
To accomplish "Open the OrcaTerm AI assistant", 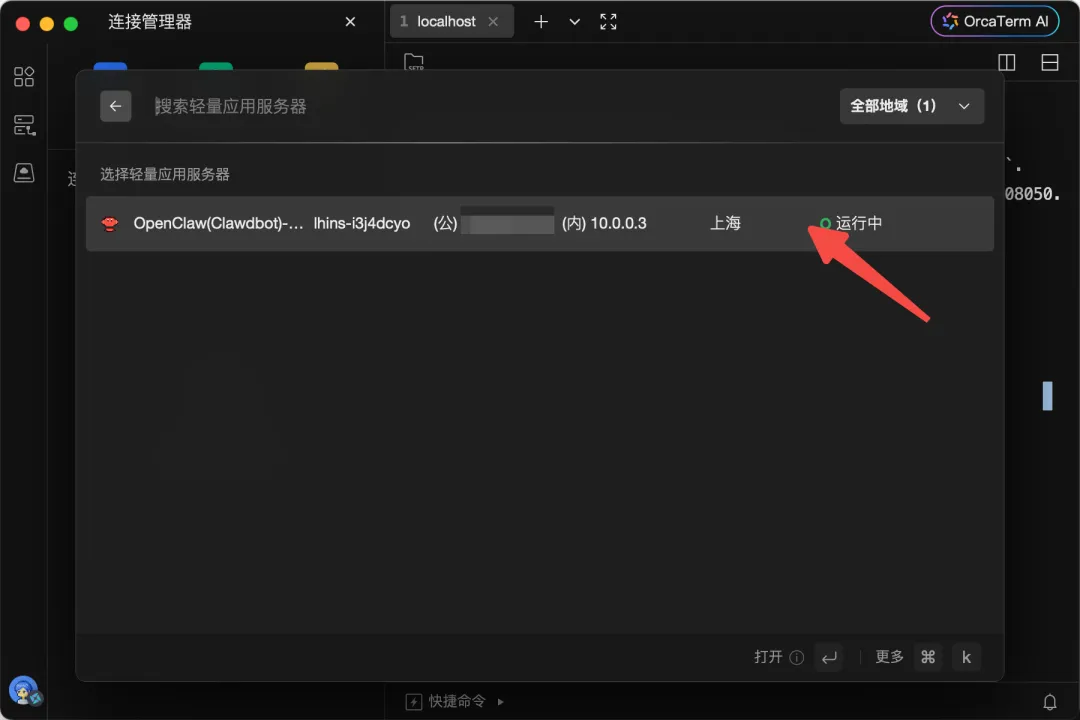I will pos(995,21).
